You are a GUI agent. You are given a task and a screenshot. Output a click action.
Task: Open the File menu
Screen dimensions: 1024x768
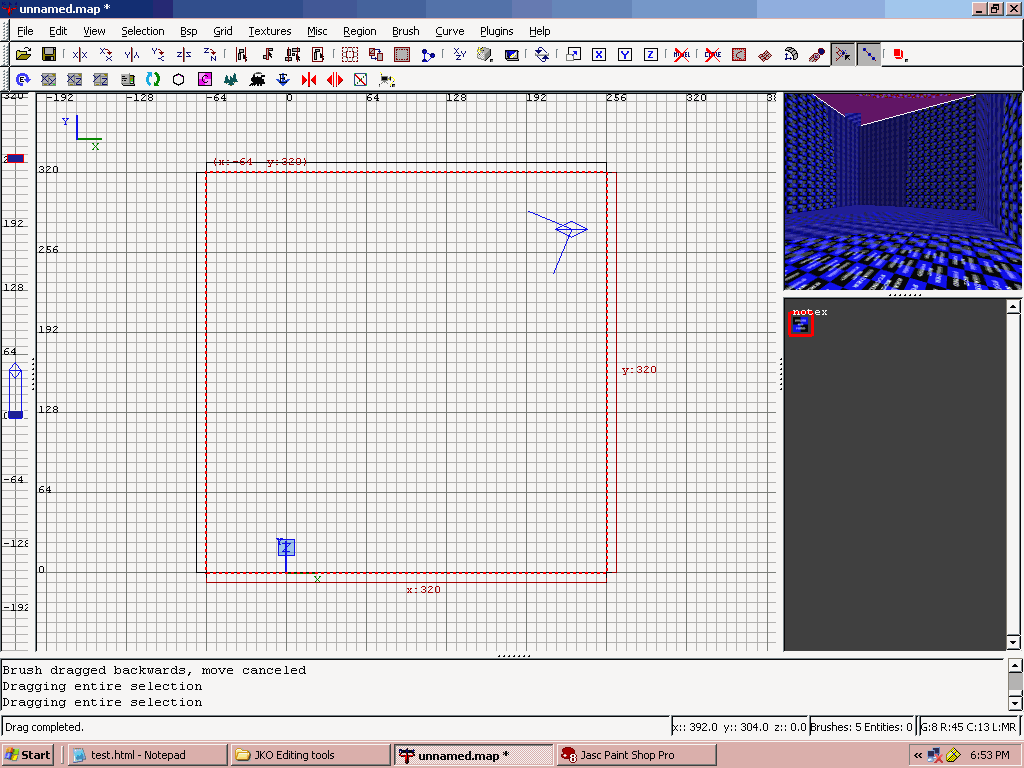[25, 31]
